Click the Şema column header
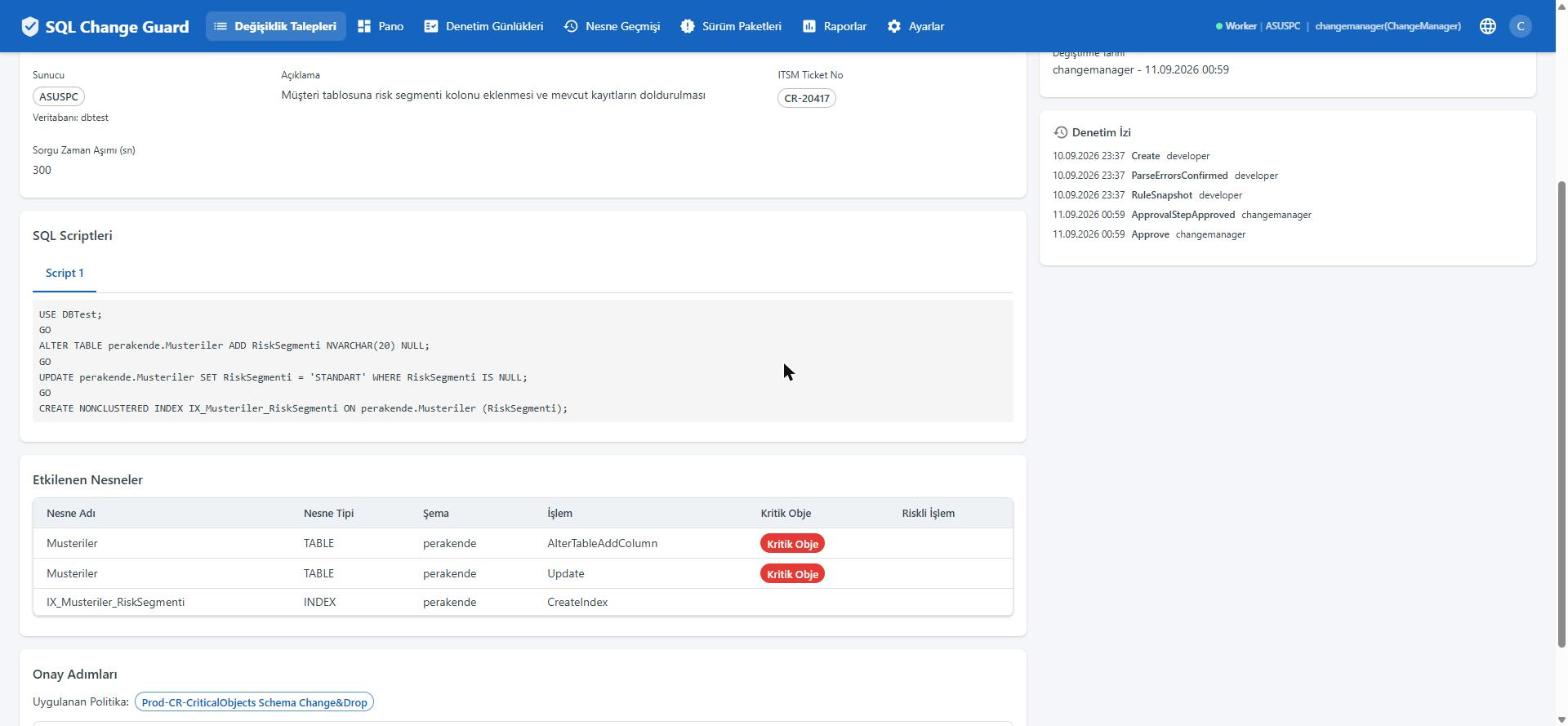This screenshot has height=726, width=1568. coord(436,513)
